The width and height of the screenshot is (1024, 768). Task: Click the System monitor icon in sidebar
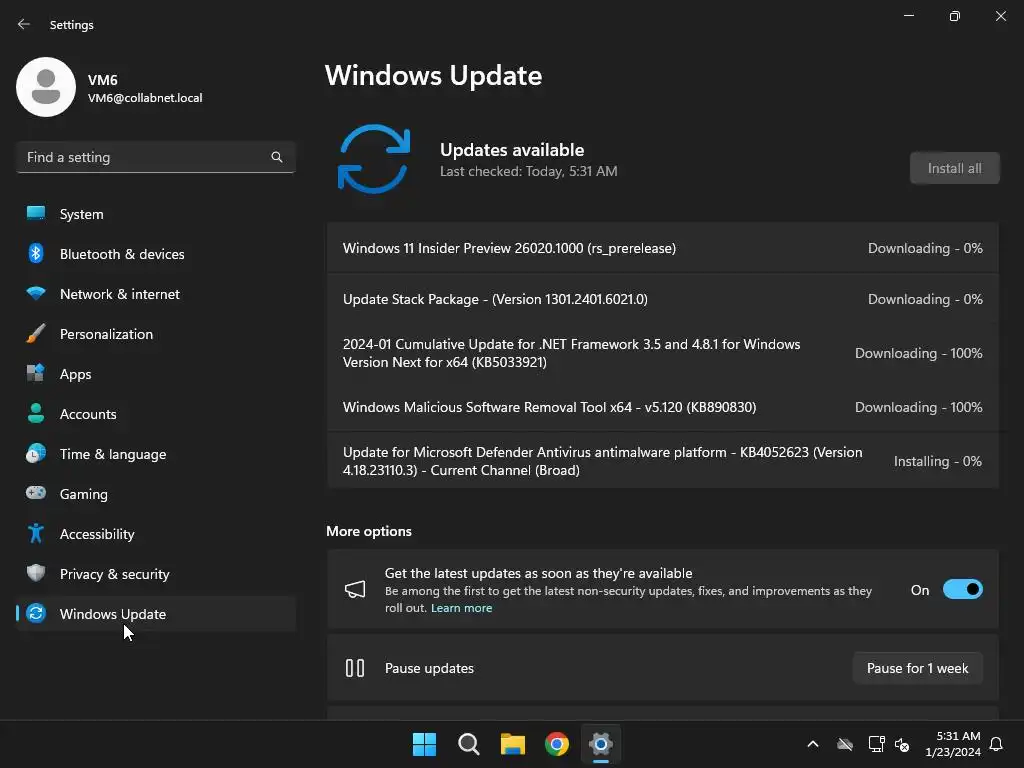(36, 214)
